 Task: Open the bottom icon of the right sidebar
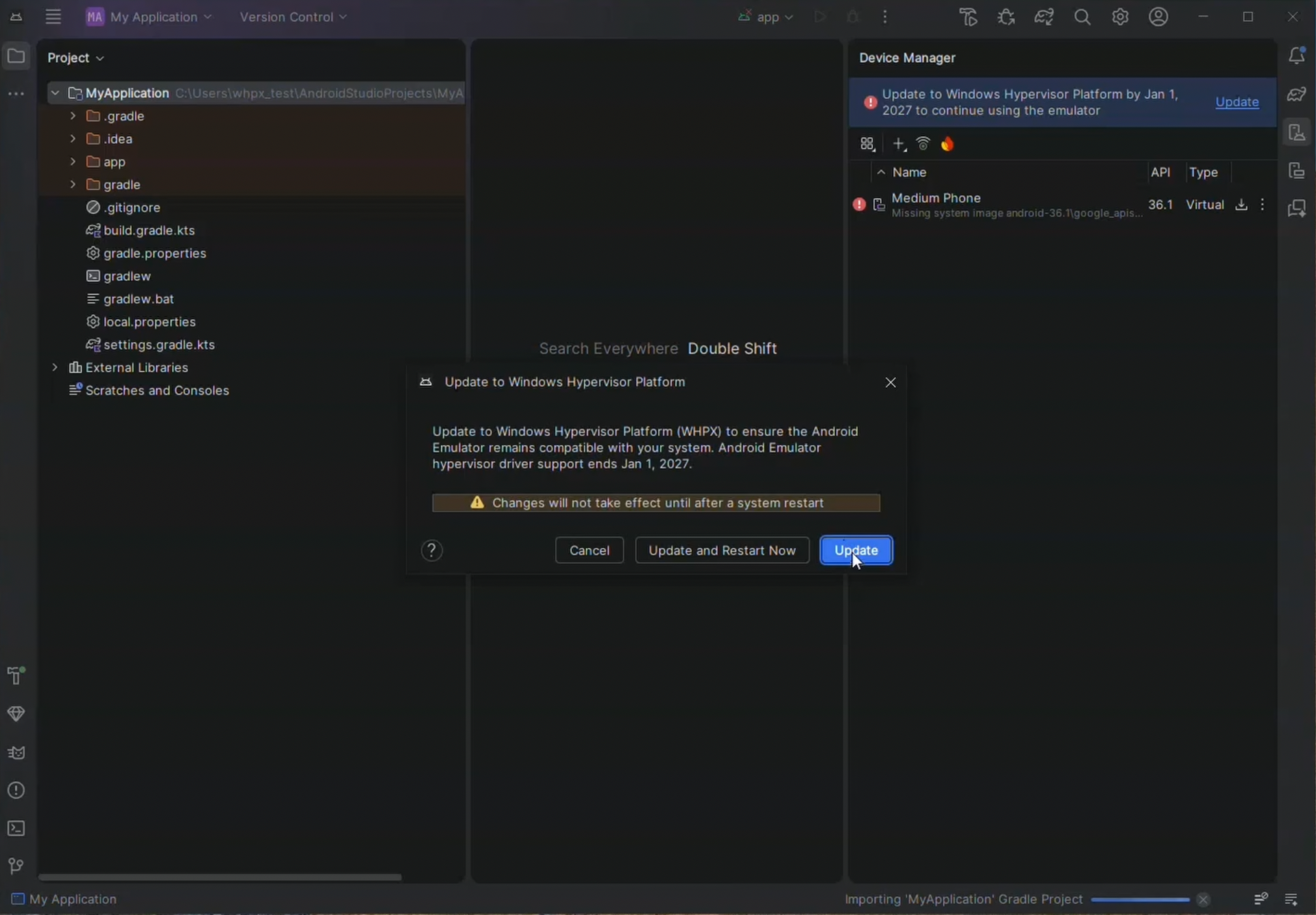(x=1296, y=208)
